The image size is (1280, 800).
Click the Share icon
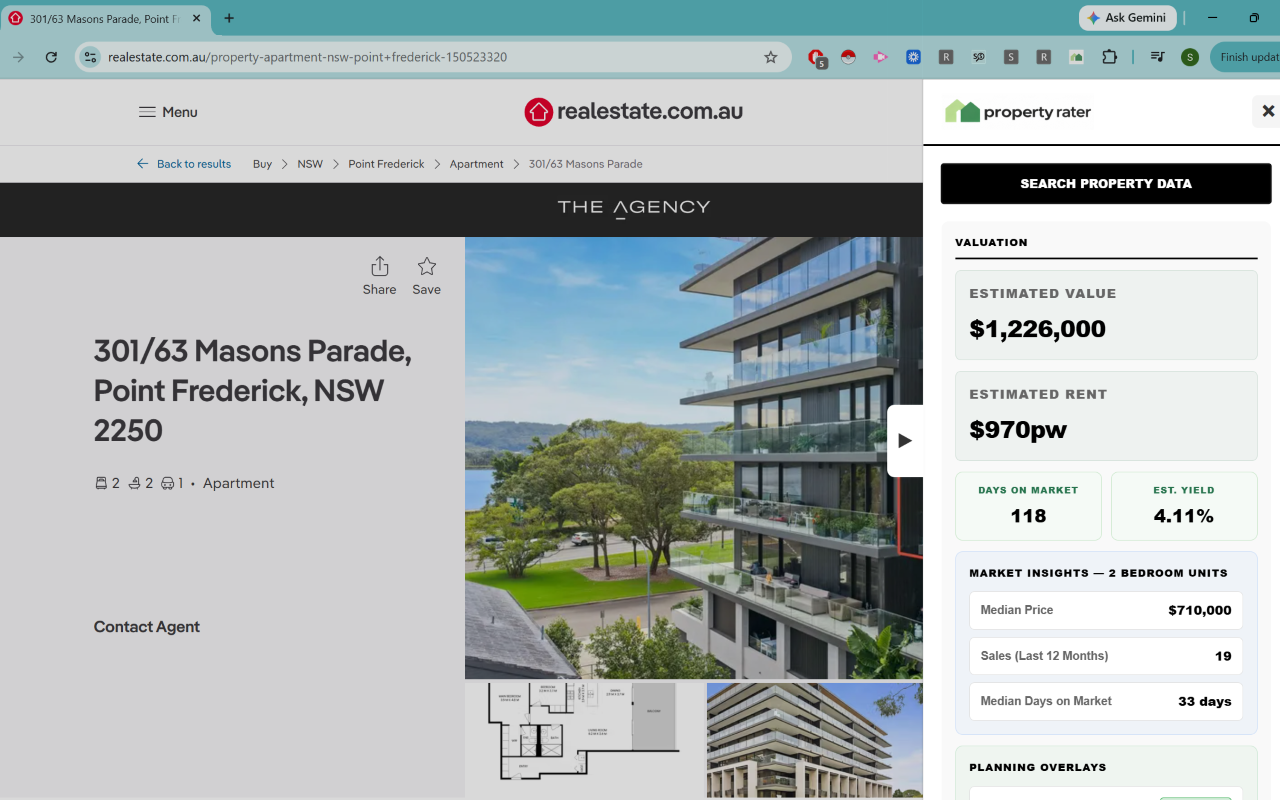click(x=379, y=266)
